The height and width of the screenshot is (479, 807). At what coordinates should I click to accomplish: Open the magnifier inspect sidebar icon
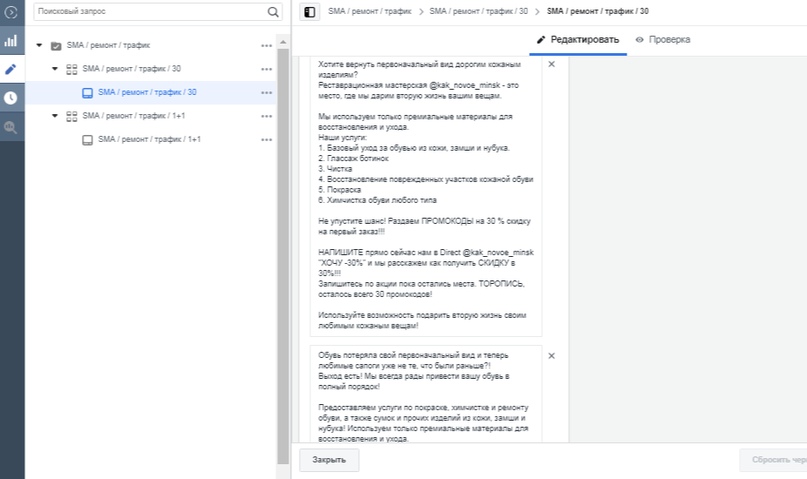click(x=11, y=127)
